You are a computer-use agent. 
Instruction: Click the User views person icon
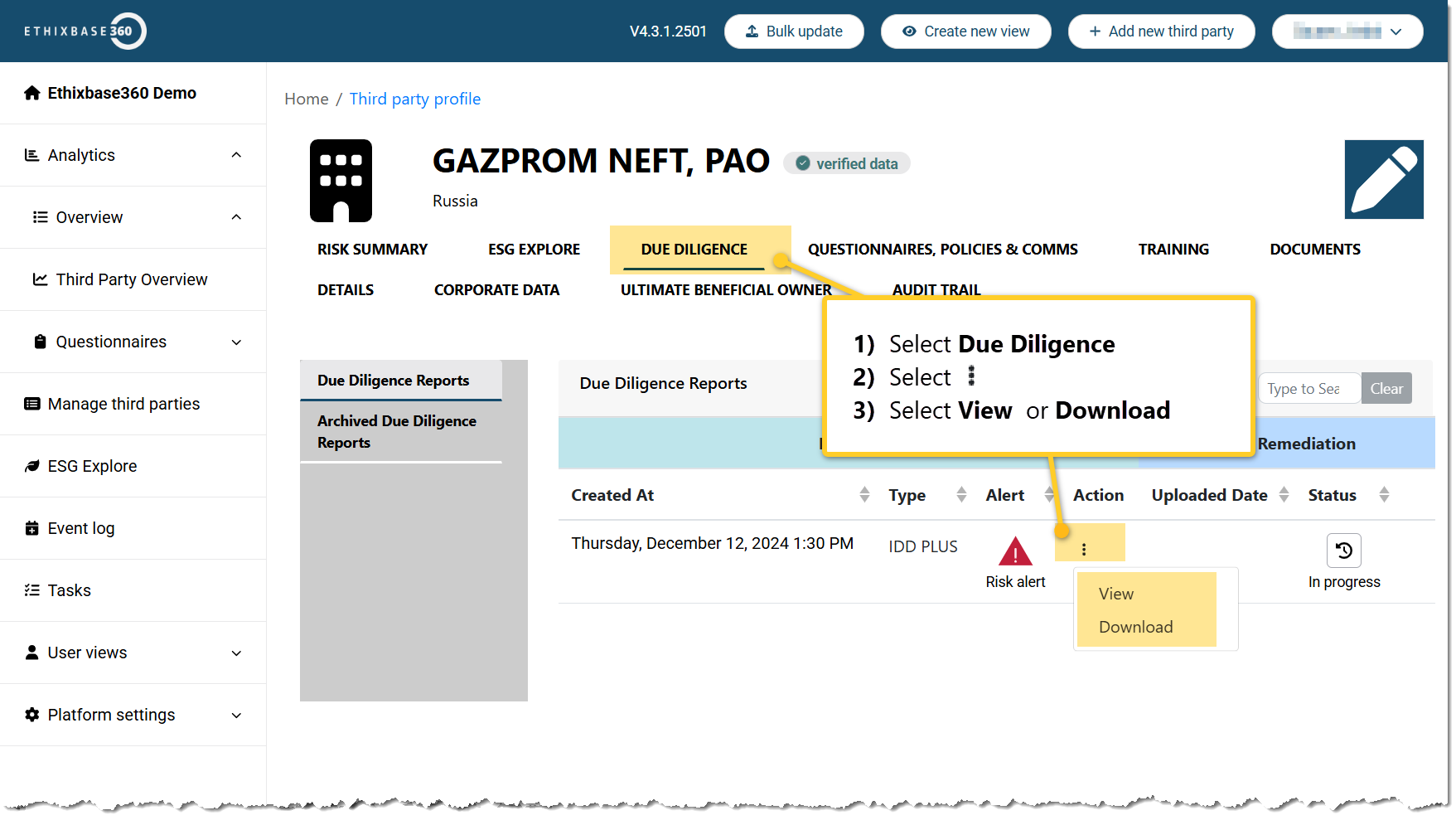pos(32,653)
